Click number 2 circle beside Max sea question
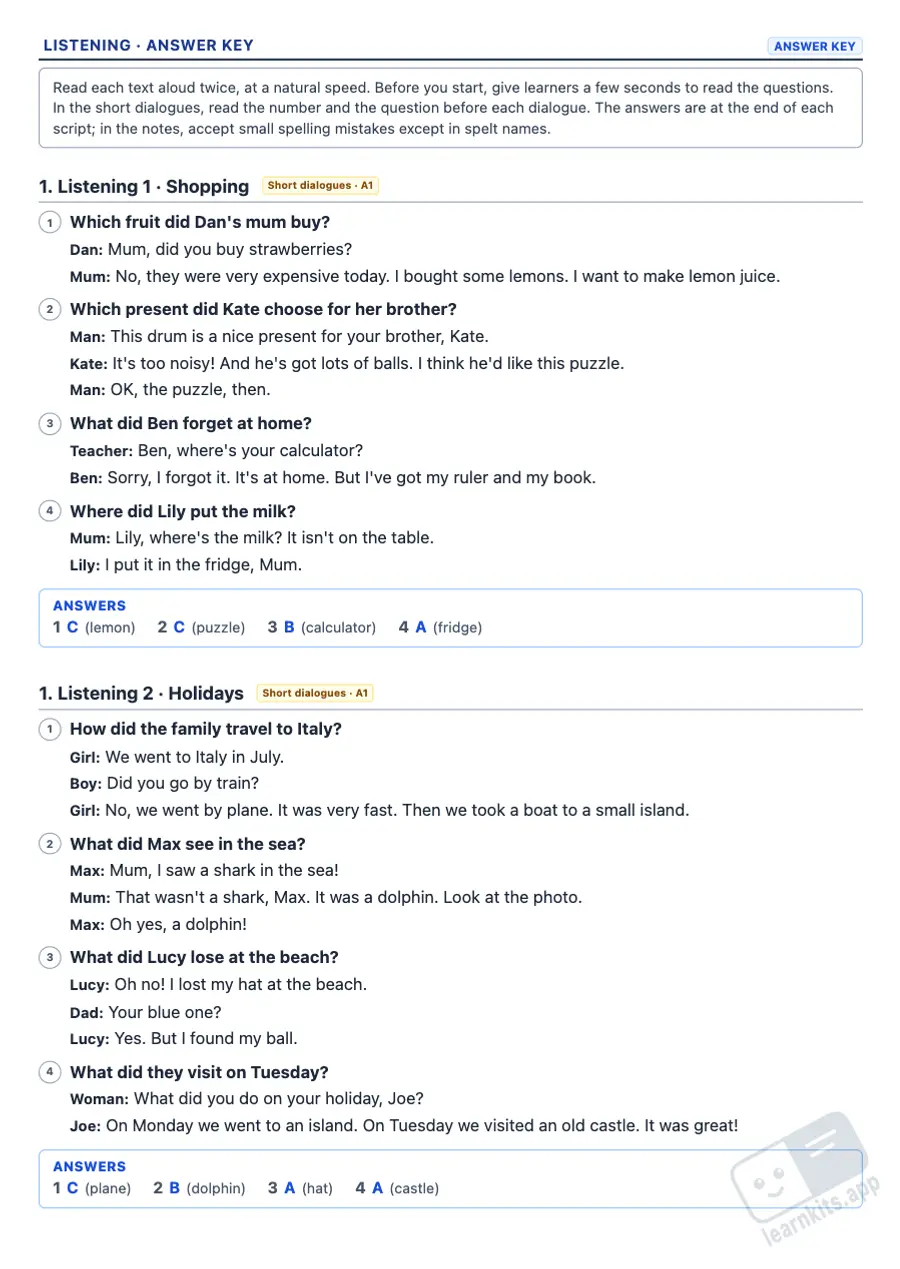Screen dimensions: 900x1269 click(x=50, y=844)
